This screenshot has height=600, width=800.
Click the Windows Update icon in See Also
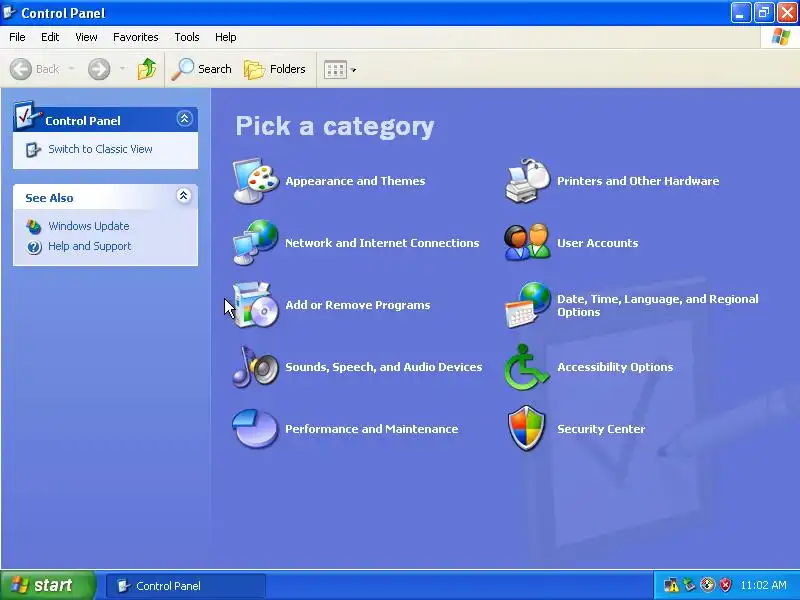[x=34, y=226]
